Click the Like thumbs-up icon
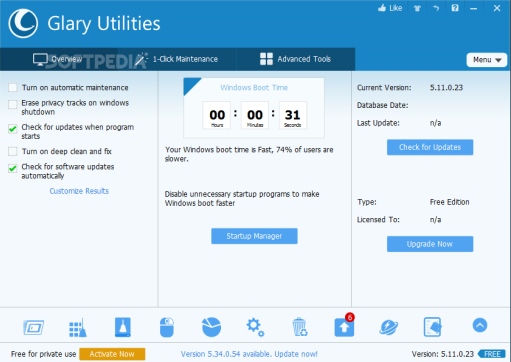This screenshot has width=511, height=362. coord(390,8)
